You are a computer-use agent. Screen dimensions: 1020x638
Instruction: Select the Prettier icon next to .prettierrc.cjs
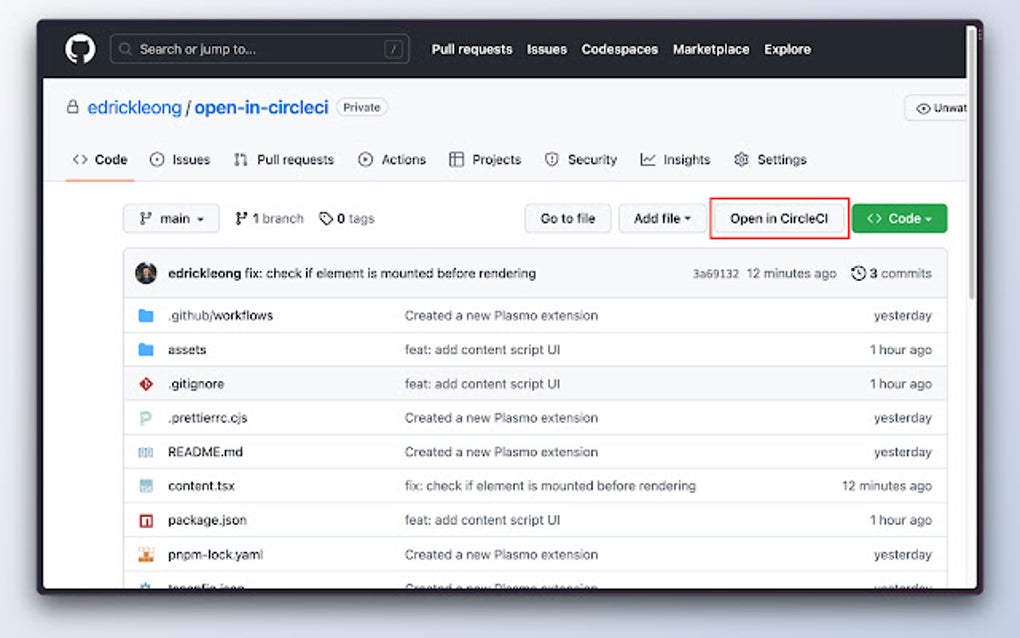coord(146,417)
